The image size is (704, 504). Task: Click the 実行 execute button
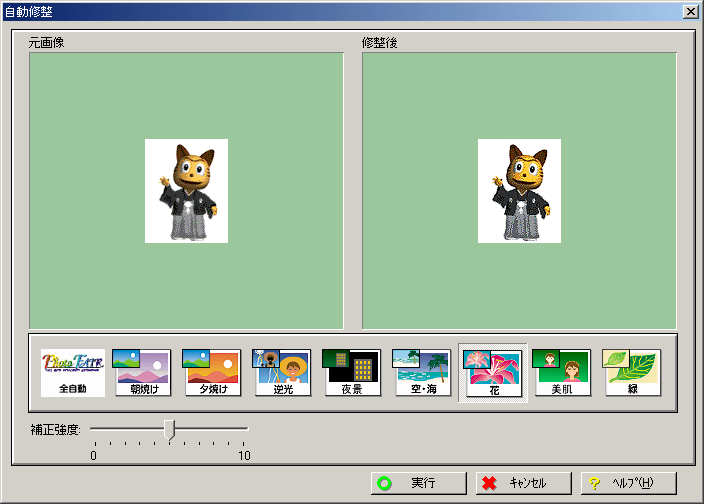[419, 483]
